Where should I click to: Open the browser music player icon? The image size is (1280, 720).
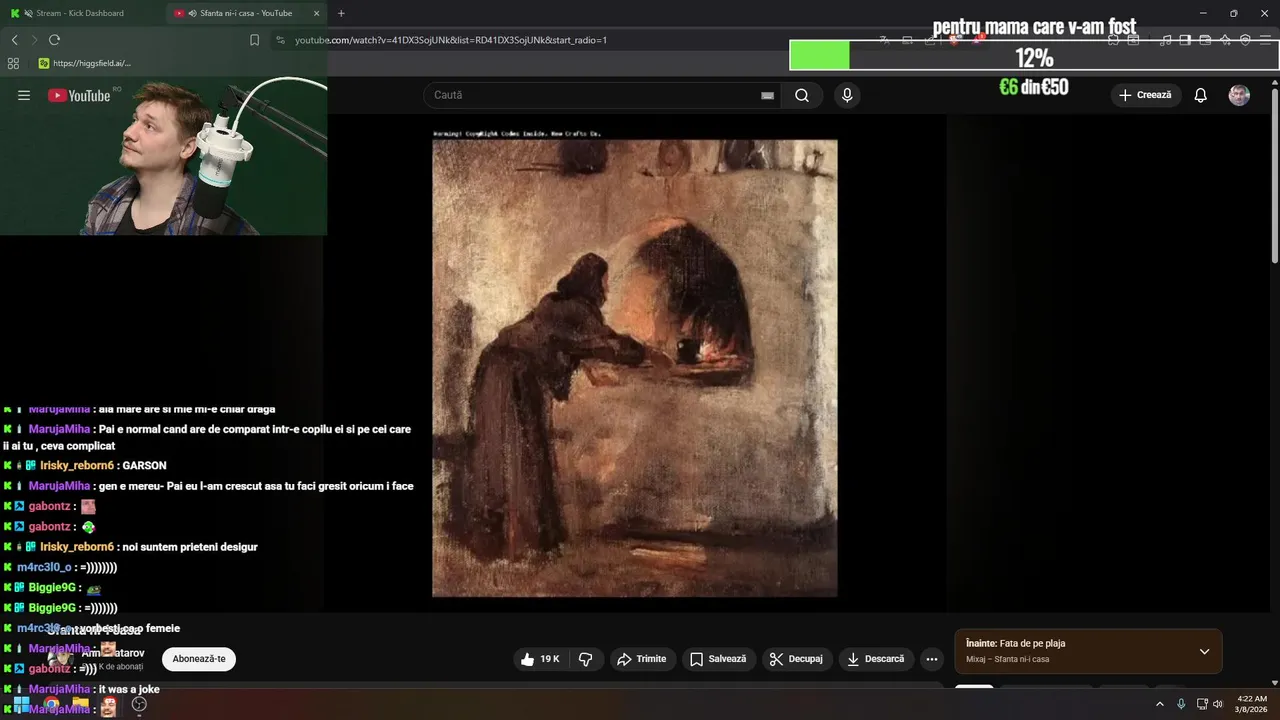click(x=1165, y=40)
